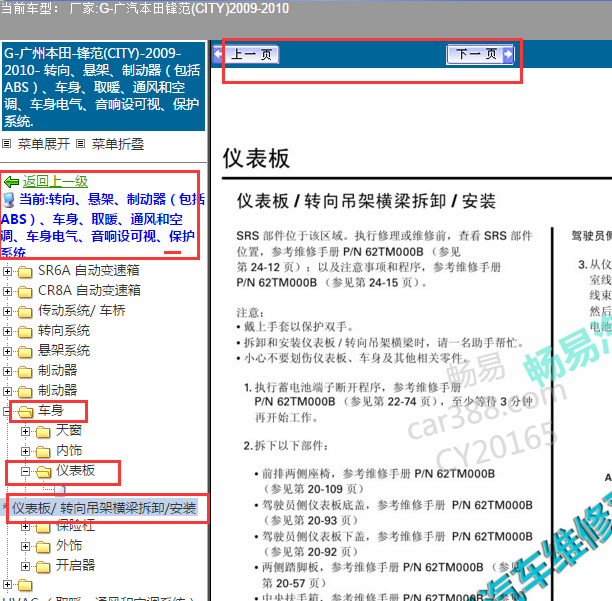Click the 天窗 folder icon
The height and width of the screenshot is (601, 612).
point(43,432)
